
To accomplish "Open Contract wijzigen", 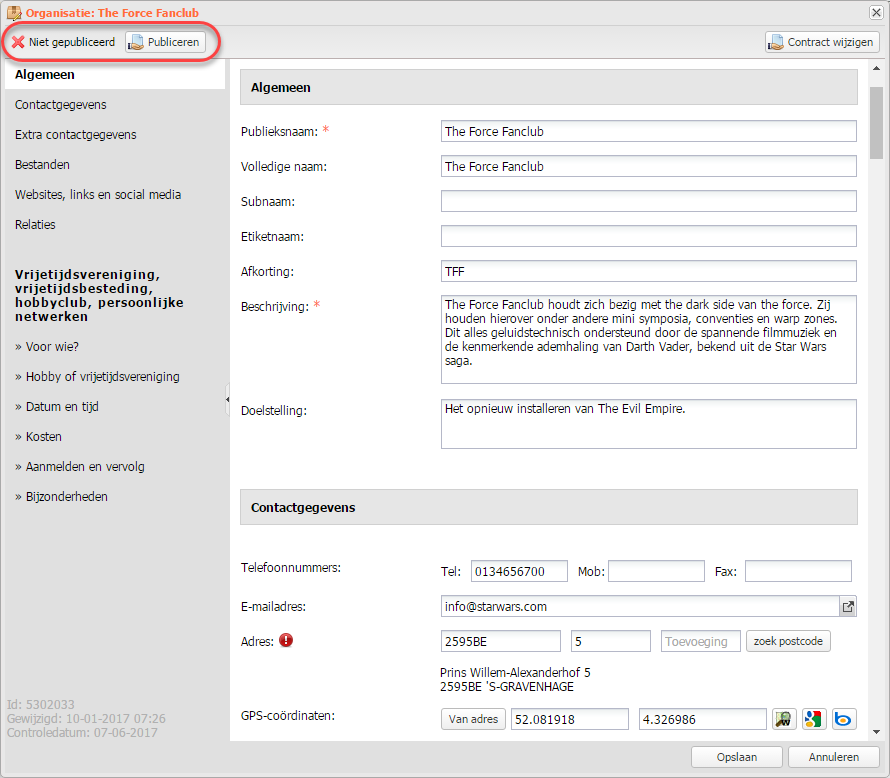I will pyautogui.click(x=822, y=42).
